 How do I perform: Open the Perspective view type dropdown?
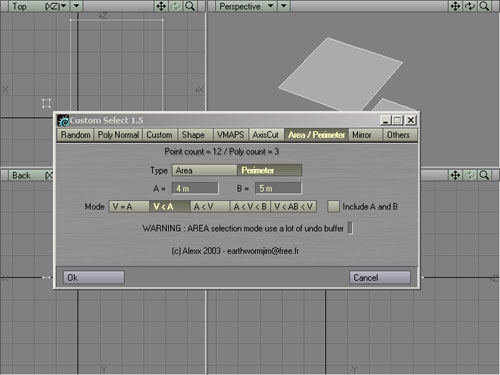point(271,6)
